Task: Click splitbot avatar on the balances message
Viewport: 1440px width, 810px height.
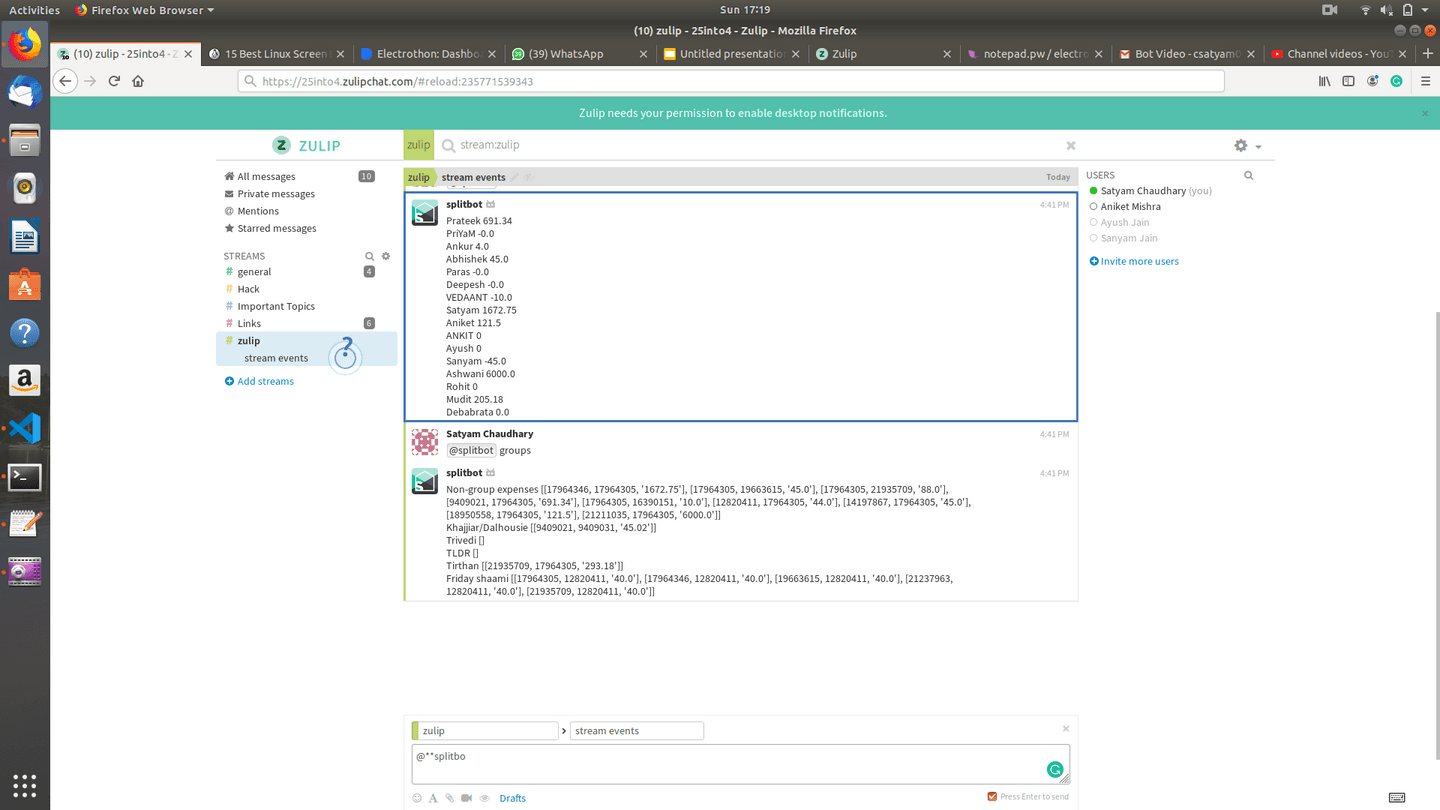Action: (425, 213)
